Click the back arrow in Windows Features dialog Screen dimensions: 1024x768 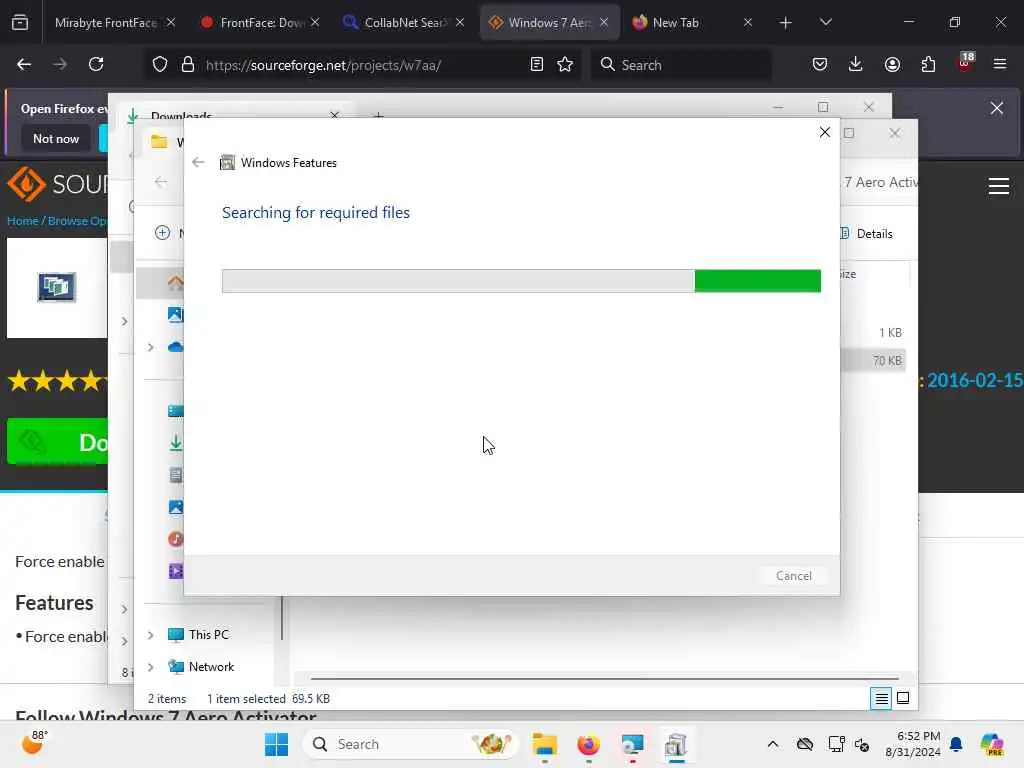(x=198, y=163)
